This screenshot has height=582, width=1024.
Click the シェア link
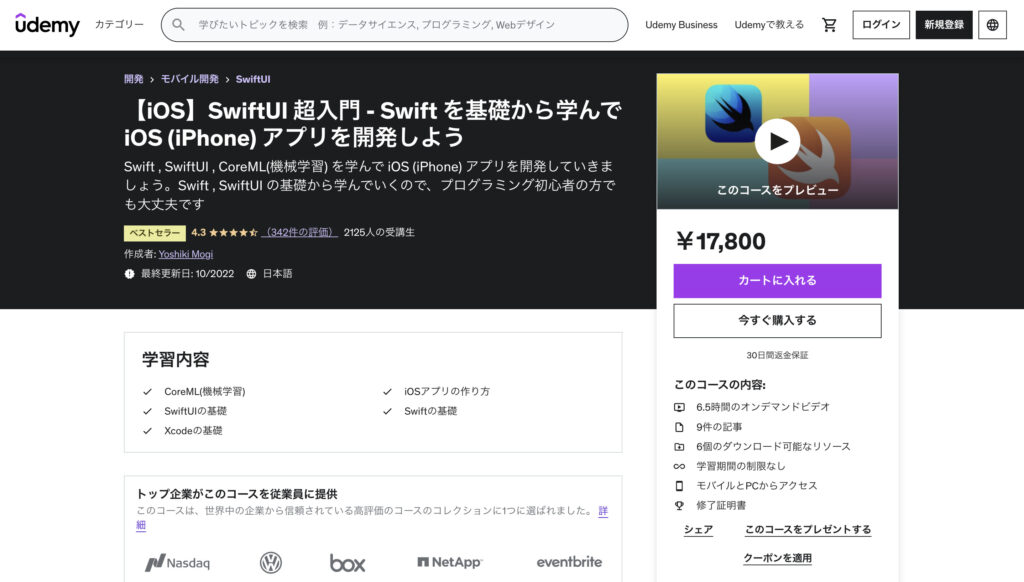pyautogui.click(x=698, y=530)
